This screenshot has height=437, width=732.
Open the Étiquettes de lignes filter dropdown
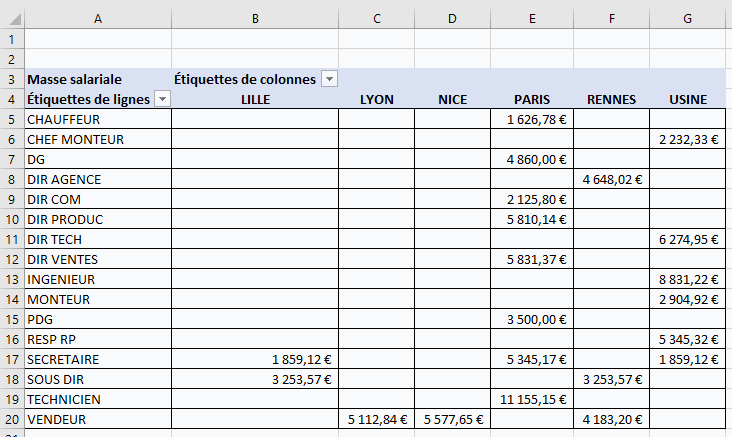coord(161,99)
